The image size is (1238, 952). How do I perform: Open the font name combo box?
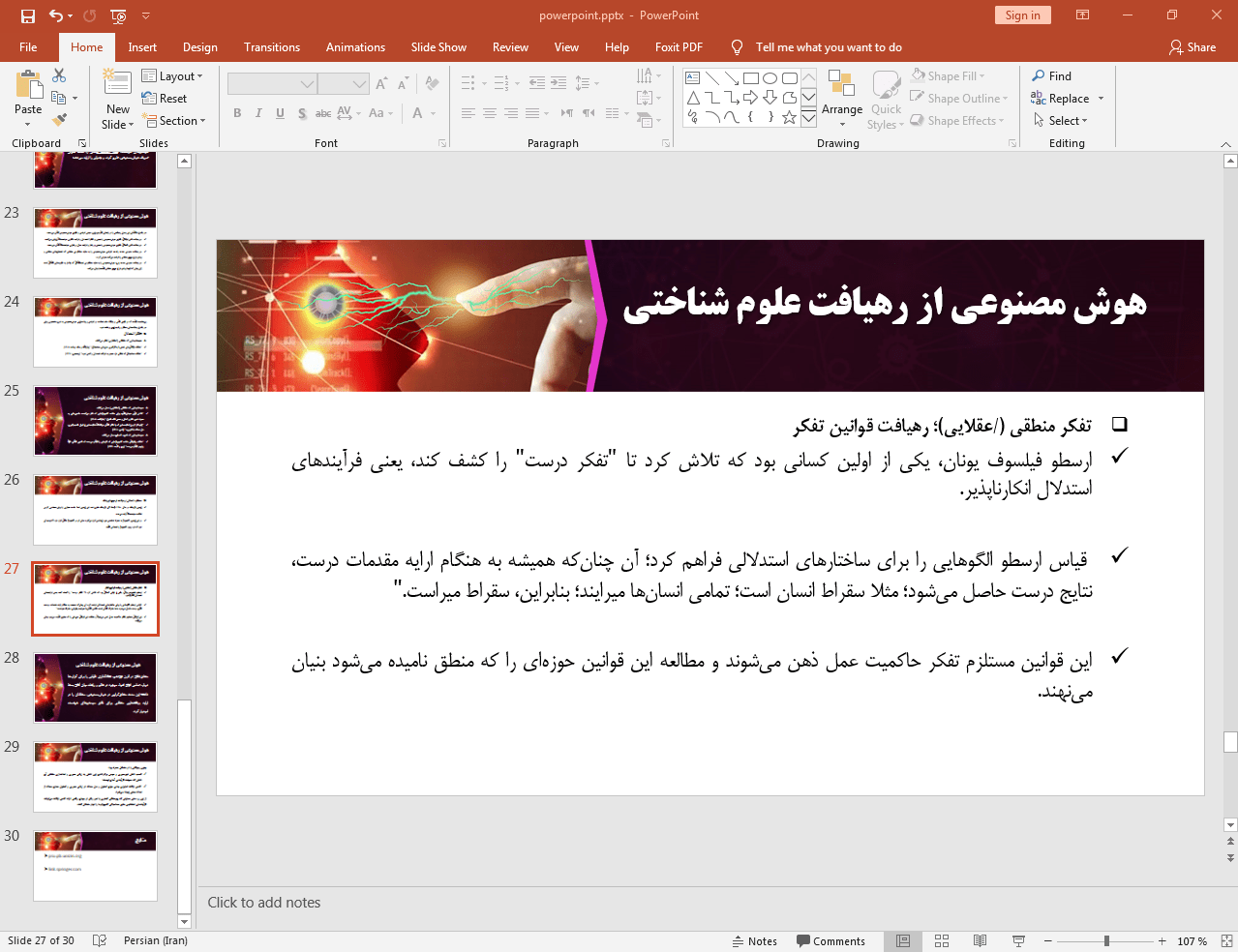coord(272,84)
